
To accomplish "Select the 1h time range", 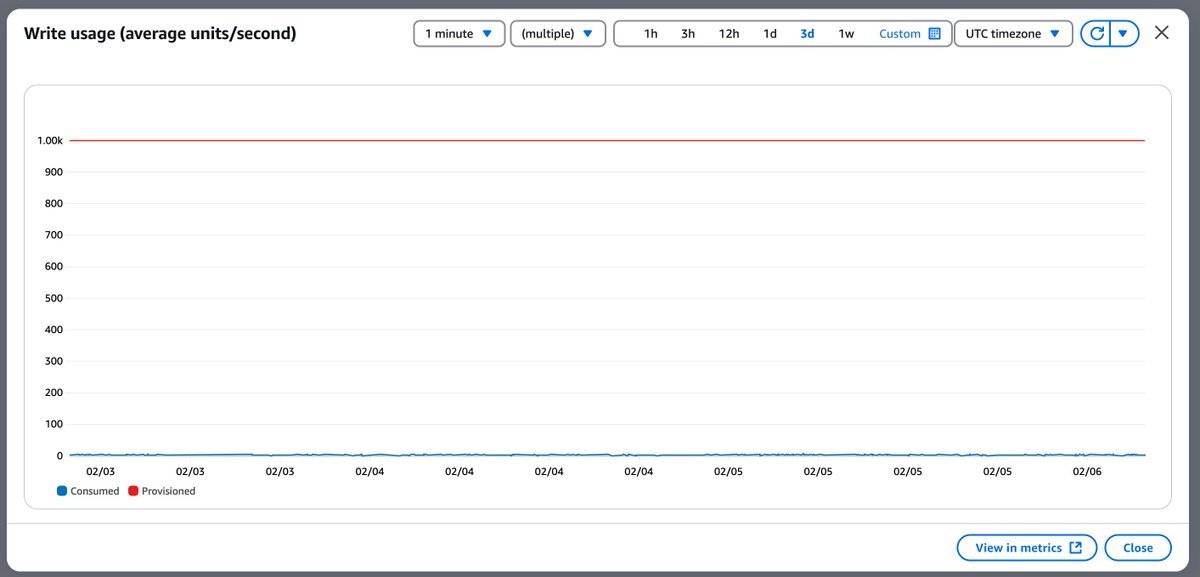I will 650,34.
